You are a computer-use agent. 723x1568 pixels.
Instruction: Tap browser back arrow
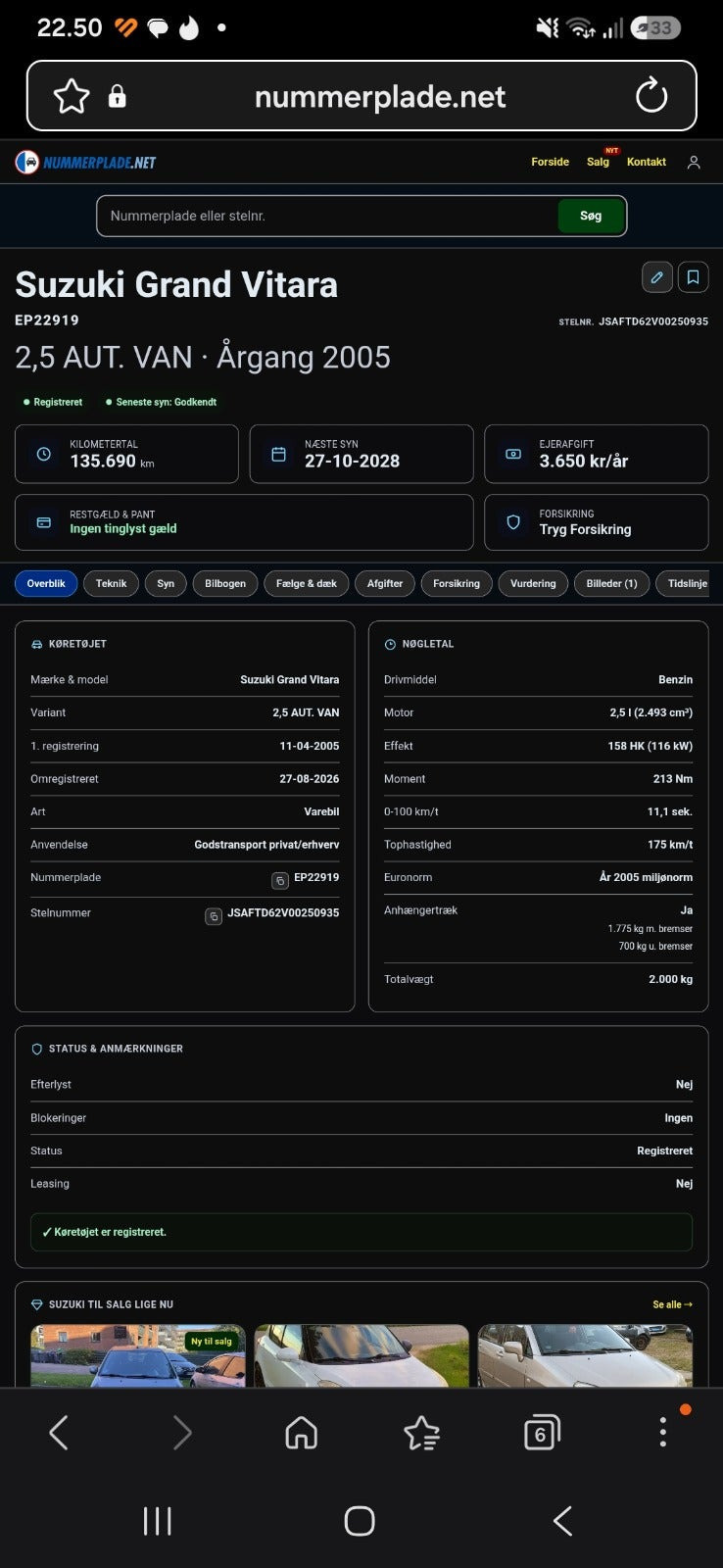pos(59,1433)
